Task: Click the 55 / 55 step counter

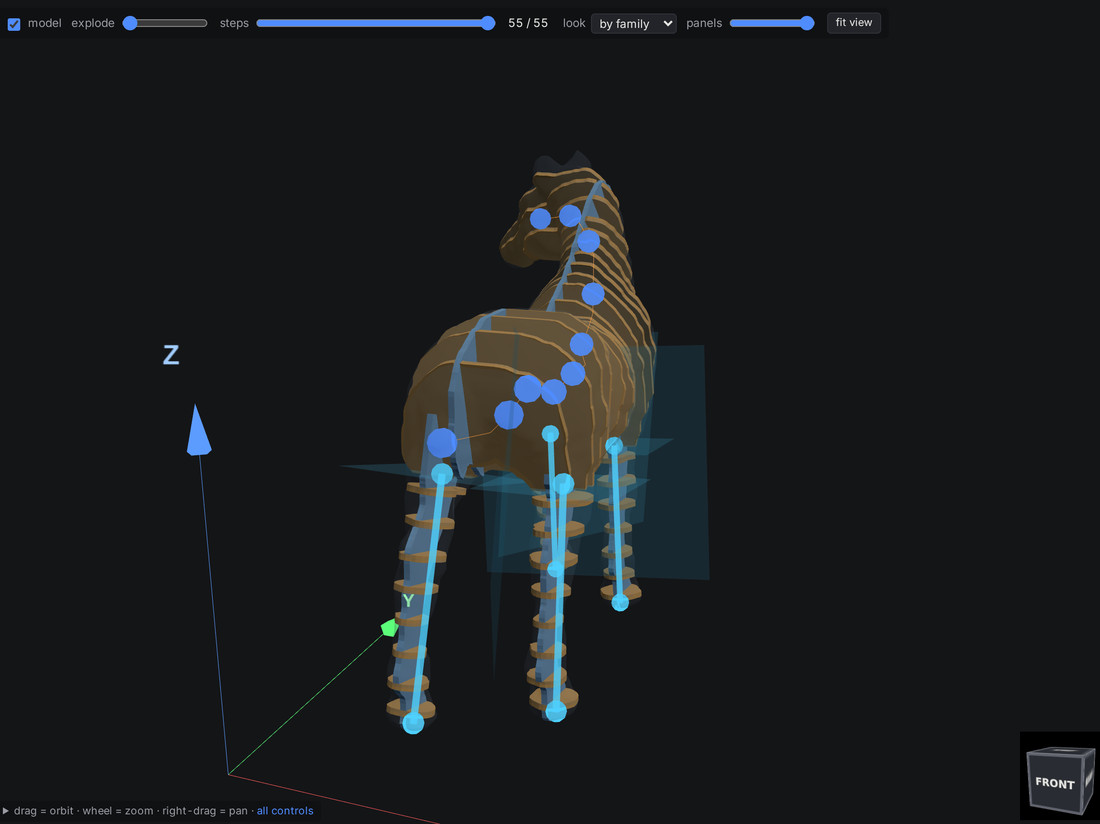Action: coord(528,23)
